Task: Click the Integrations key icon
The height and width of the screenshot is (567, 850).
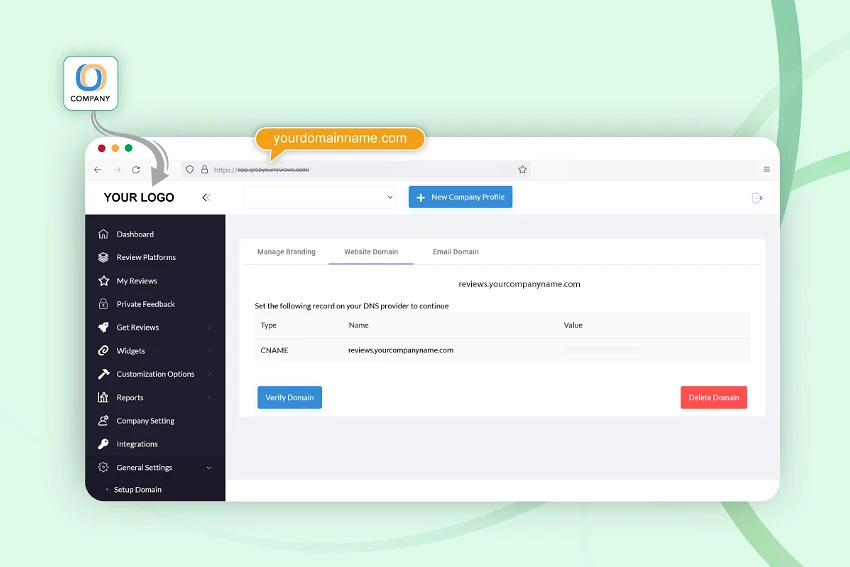Action: (x=103, y=444)
